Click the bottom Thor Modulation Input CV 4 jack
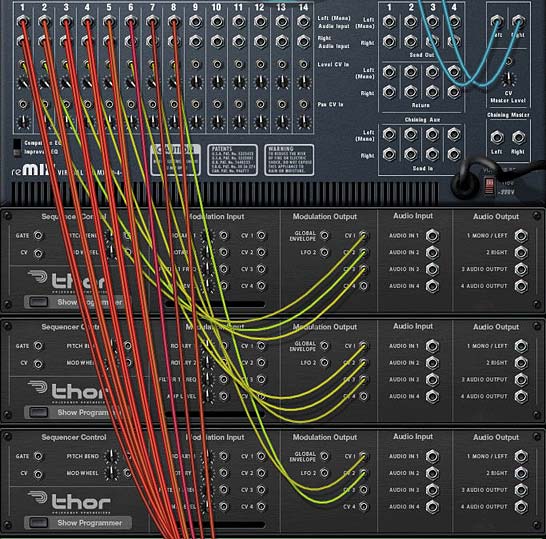This screenshot has height=539, width=546. (x=261, y=507)
